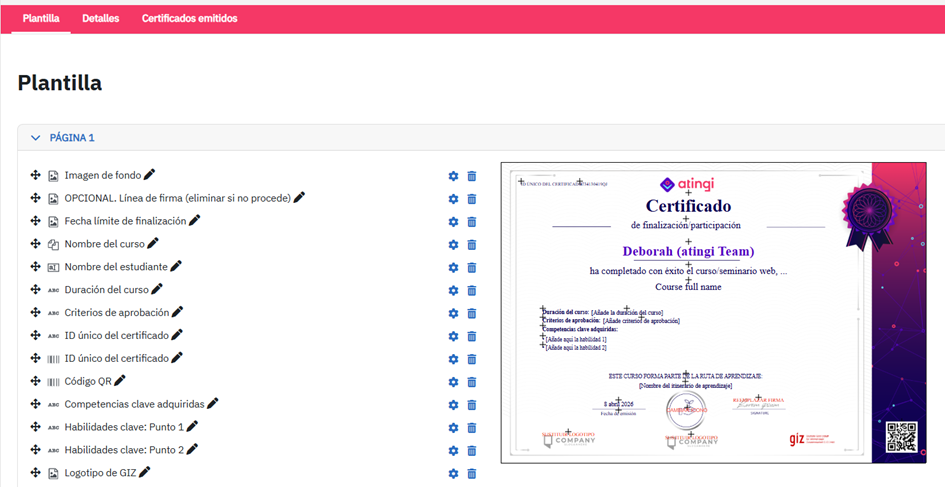Screen dimensions: 945x487
Task: Open the Certificados emitidos tab
Action: 189,19
